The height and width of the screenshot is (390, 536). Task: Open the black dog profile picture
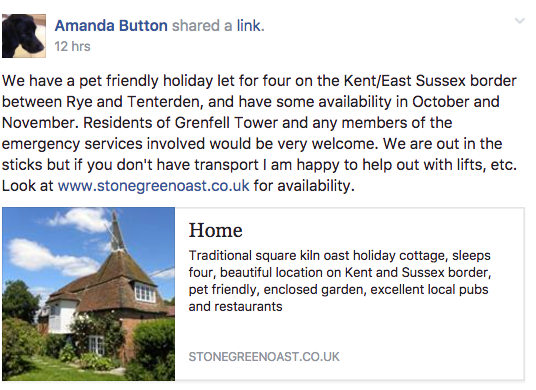pos(24,36)
